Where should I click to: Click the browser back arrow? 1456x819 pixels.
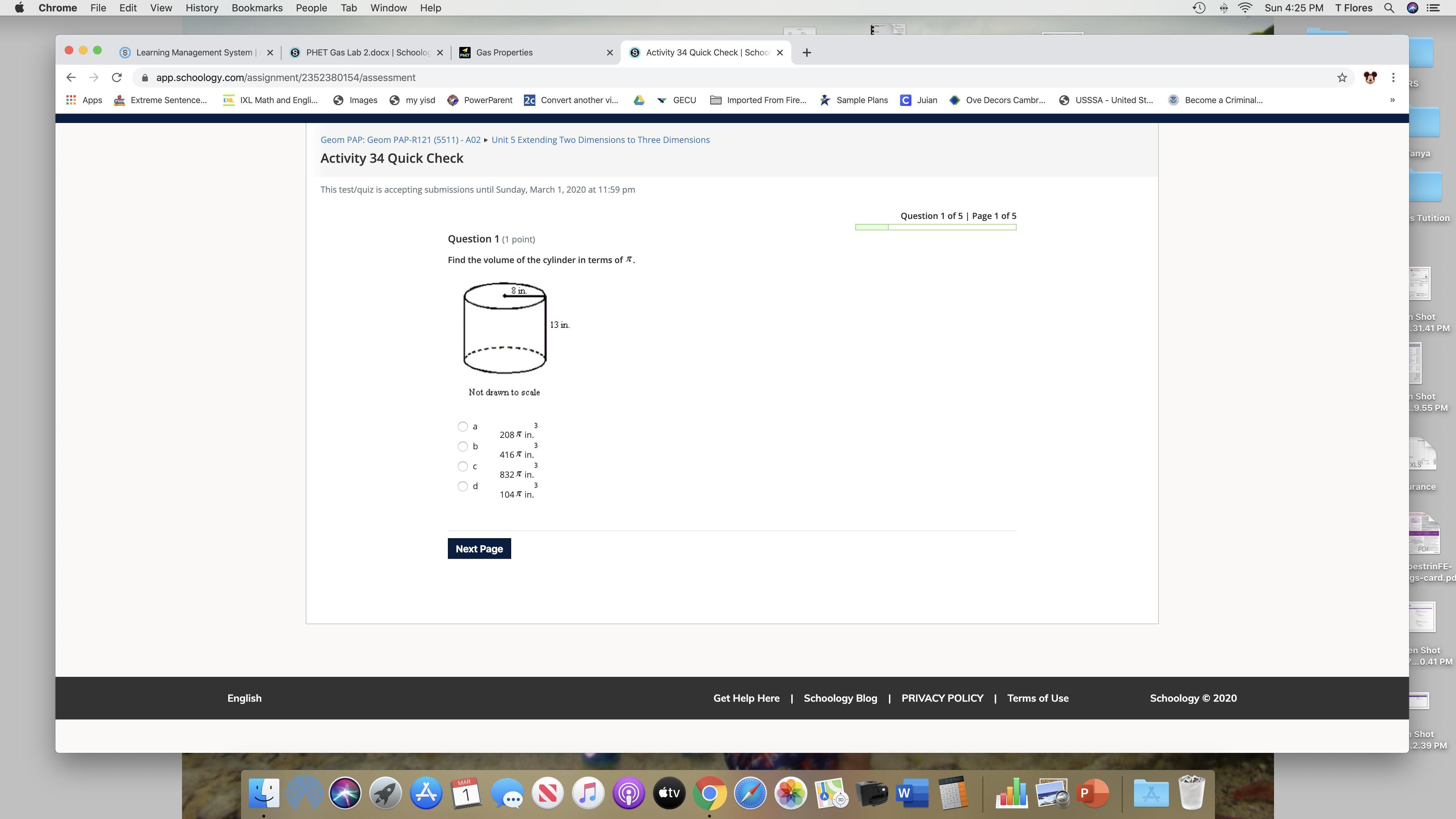[71, 77]
